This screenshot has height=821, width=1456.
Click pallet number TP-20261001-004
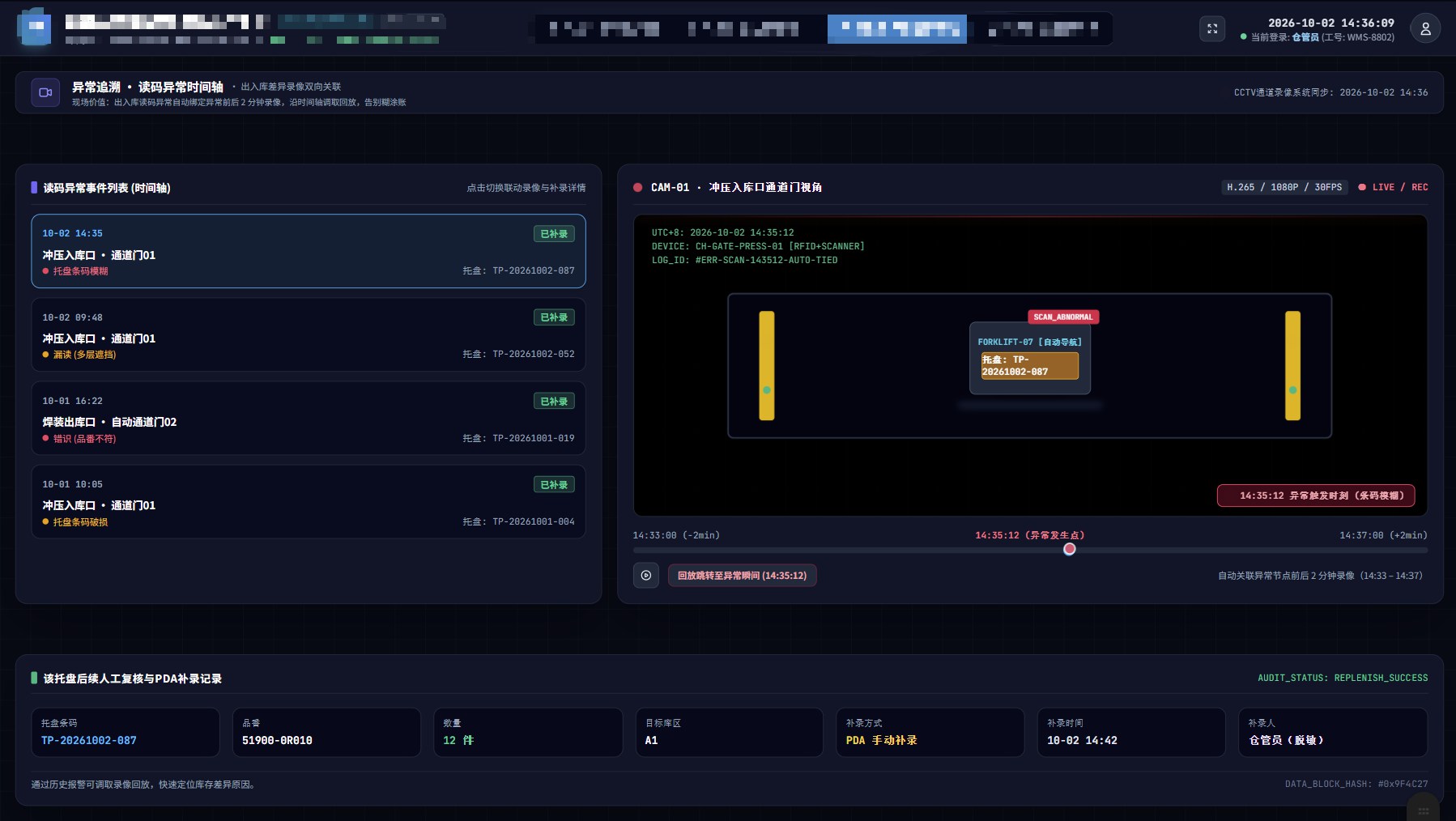(534, 521)
